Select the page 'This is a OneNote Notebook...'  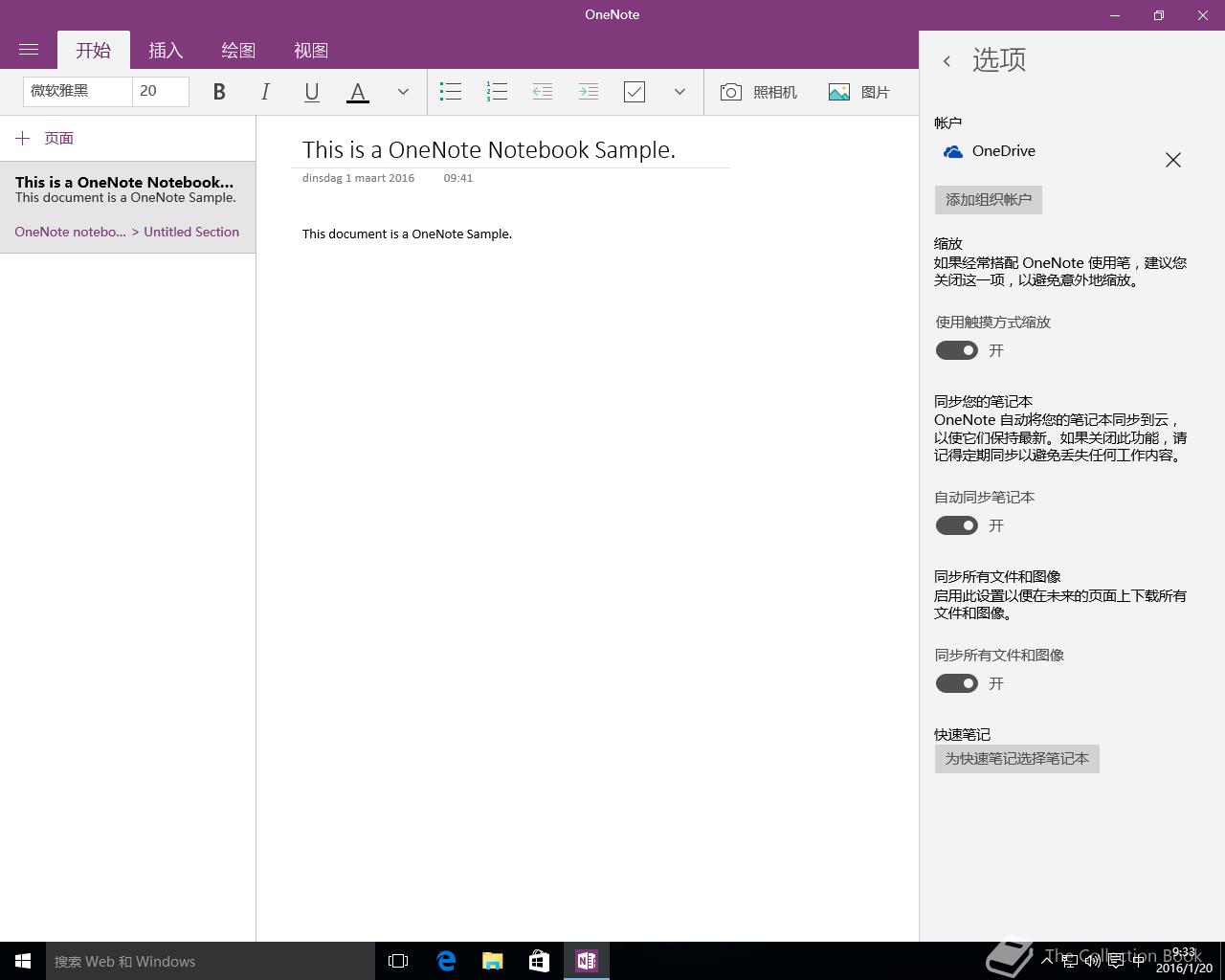pyautogui.click(x=127, y=208)
